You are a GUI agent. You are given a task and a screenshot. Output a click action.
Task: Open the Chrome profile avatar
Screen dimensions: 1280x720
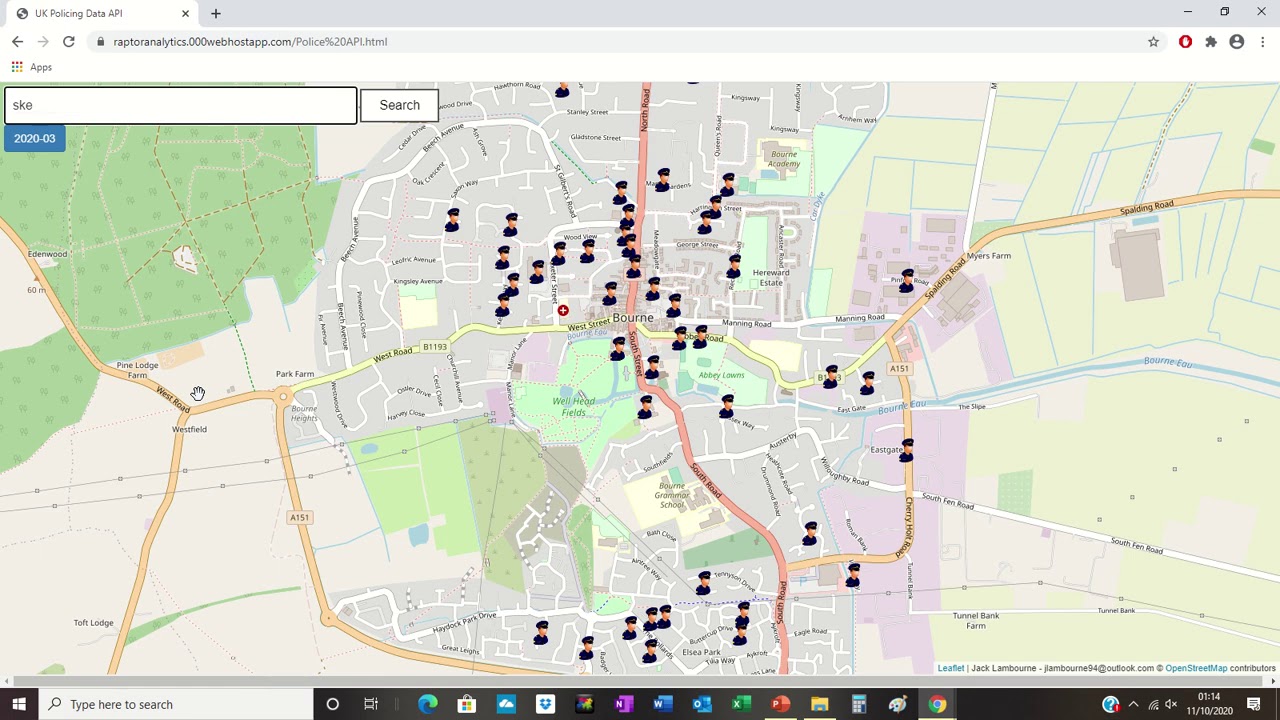click(1237, 42)
